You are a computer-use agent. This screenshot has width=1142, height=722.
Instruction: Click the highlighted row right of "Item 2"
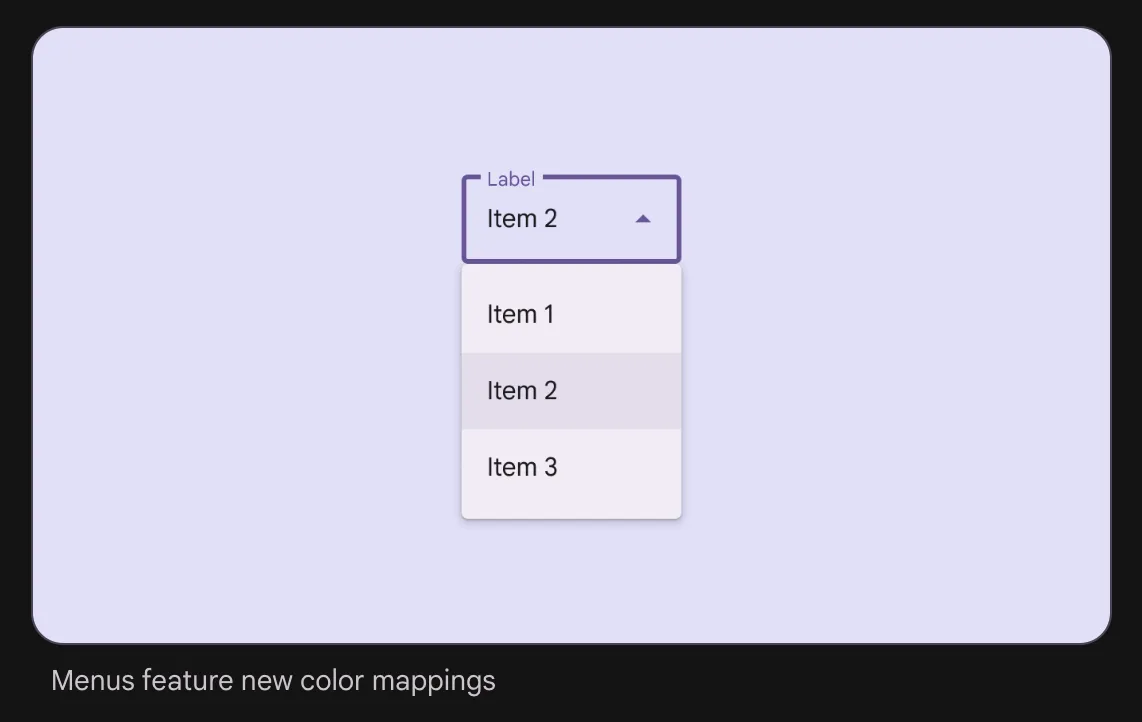tap(620, 391)
